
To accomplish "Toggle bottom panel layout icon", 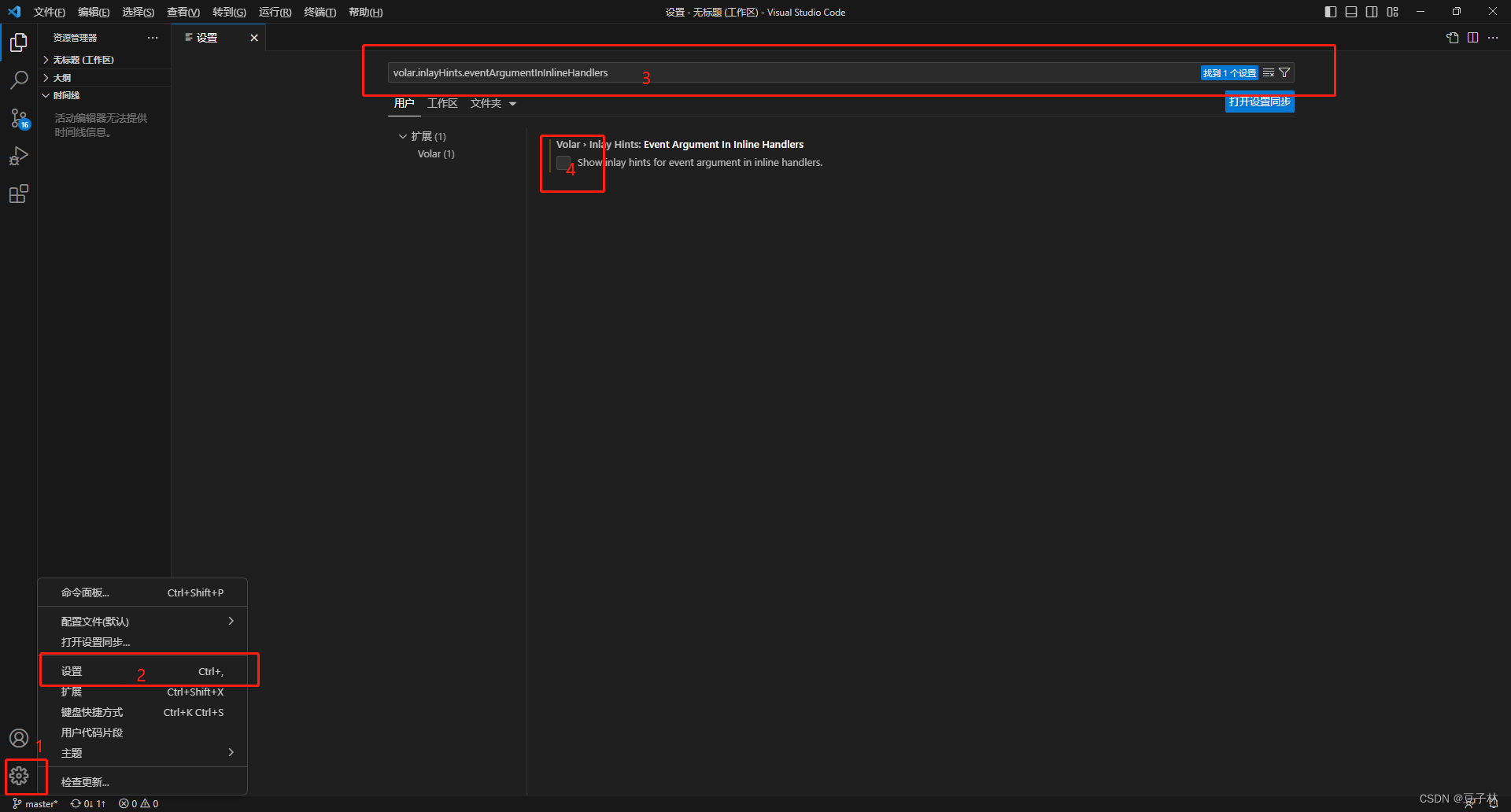I will pos(1351,12).
